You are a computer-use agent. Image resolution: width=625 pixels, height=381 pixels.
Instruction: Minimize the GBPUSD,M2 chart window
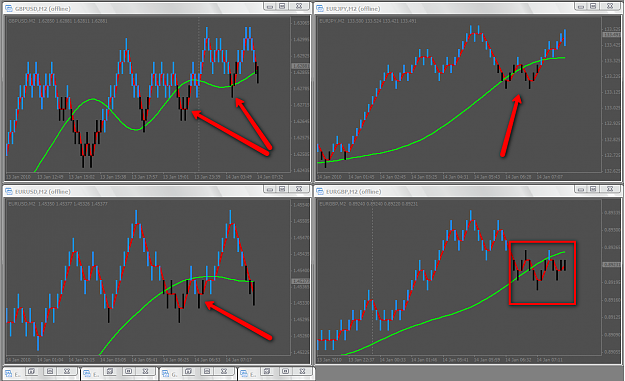(x=270, y=6)
